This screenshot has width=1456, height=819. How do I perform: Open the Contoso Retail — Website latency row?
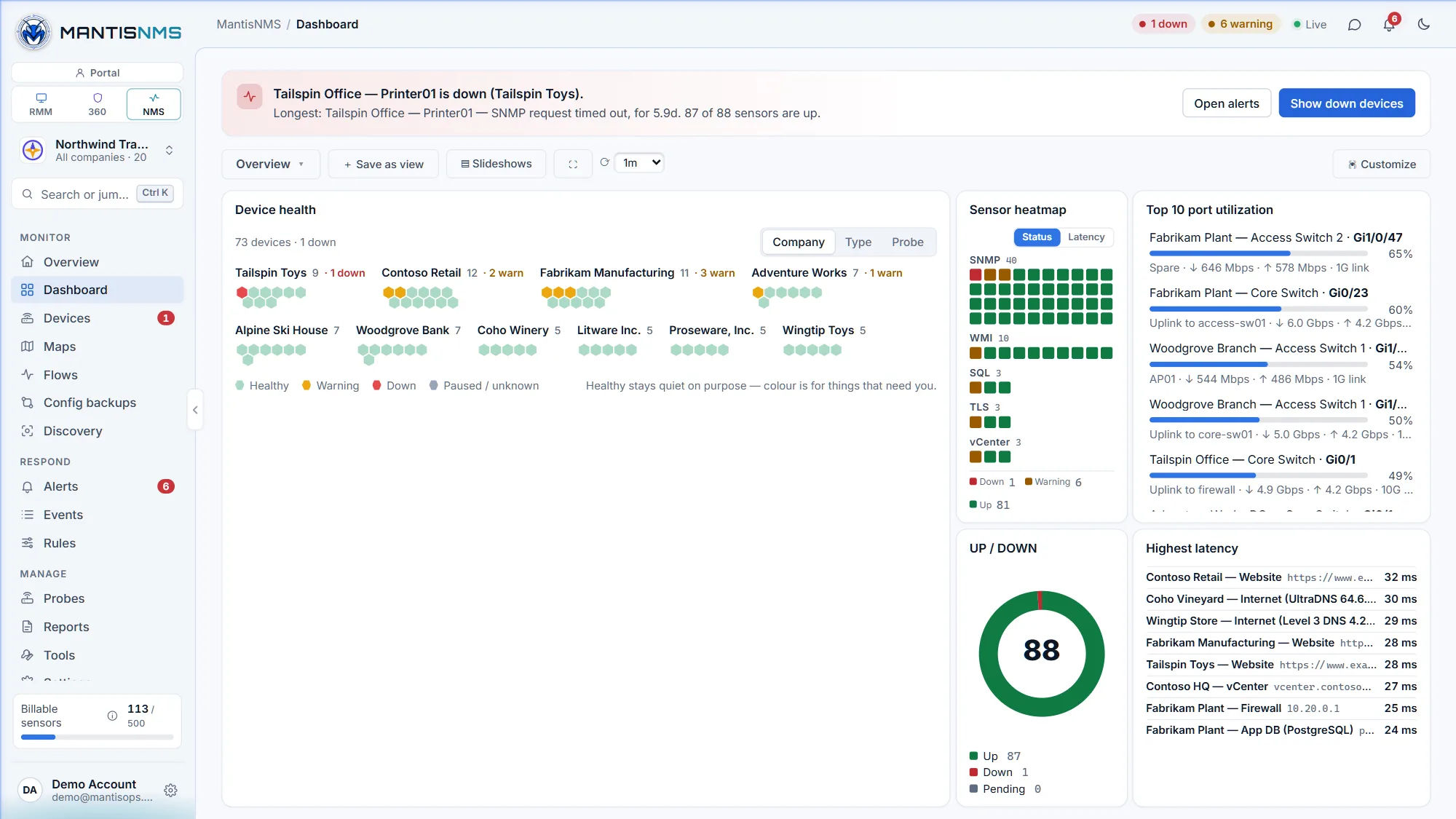click(1281, 577)
